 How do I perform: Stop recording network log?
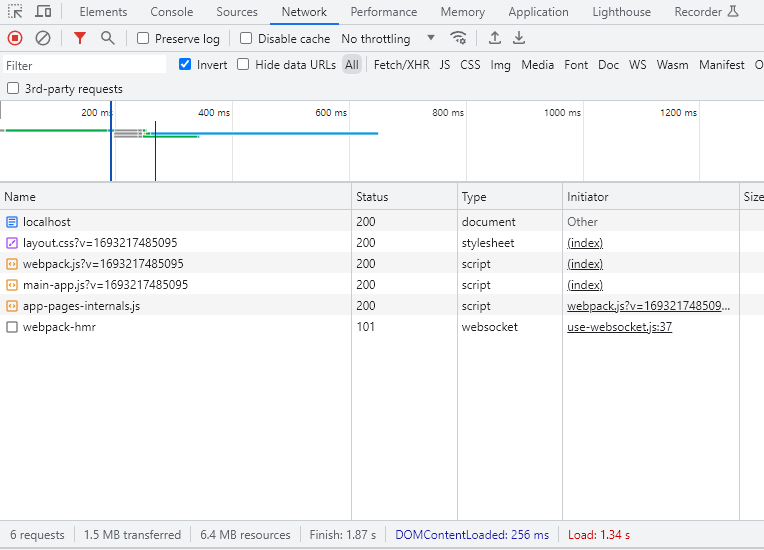15,38
